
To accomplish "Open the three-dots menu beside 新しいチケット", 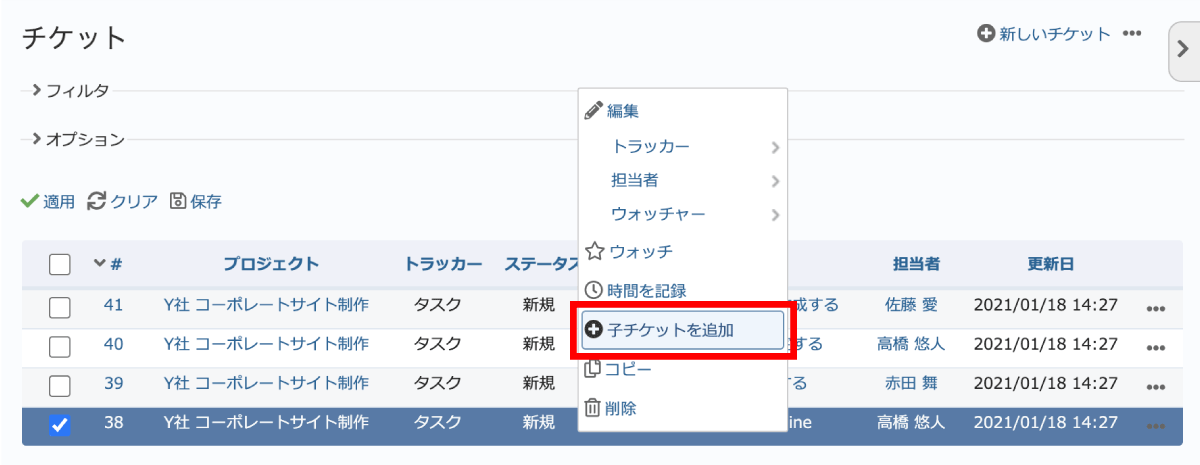I will (x=1132, y=34).
